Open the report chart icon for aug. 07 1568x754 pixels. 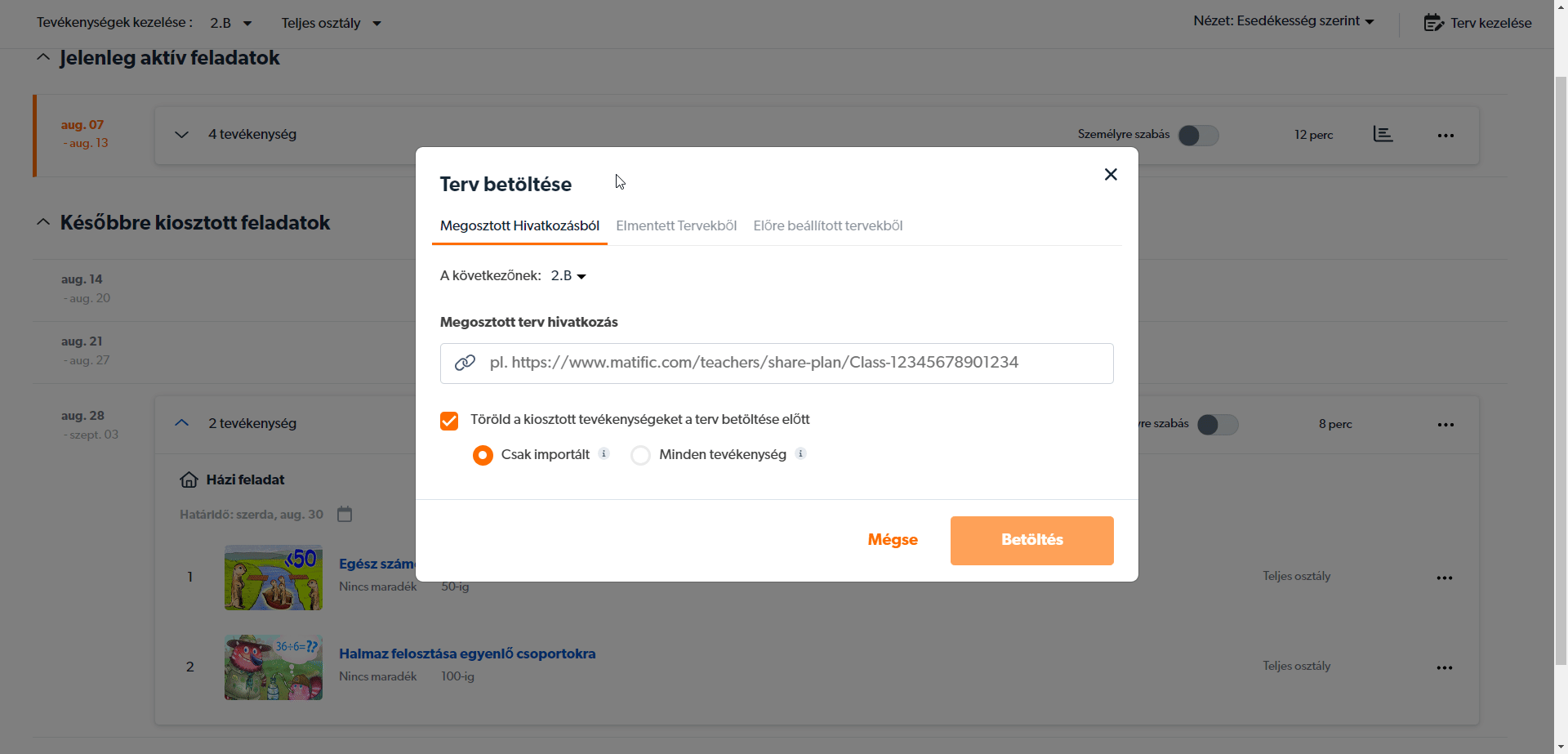[x=1383, y=135]
